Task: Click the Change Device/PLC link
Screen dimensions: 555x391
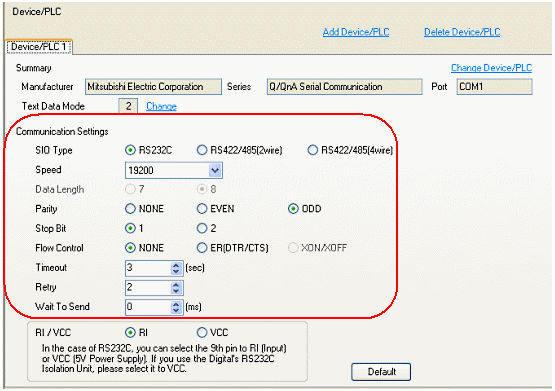Action: 491,68
